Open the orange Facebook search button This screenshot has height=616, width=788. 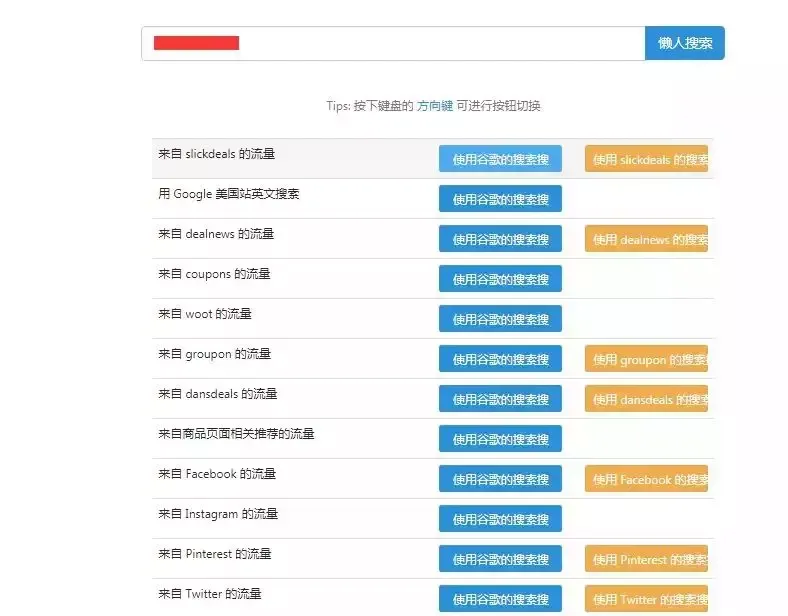tap(646, 479)
